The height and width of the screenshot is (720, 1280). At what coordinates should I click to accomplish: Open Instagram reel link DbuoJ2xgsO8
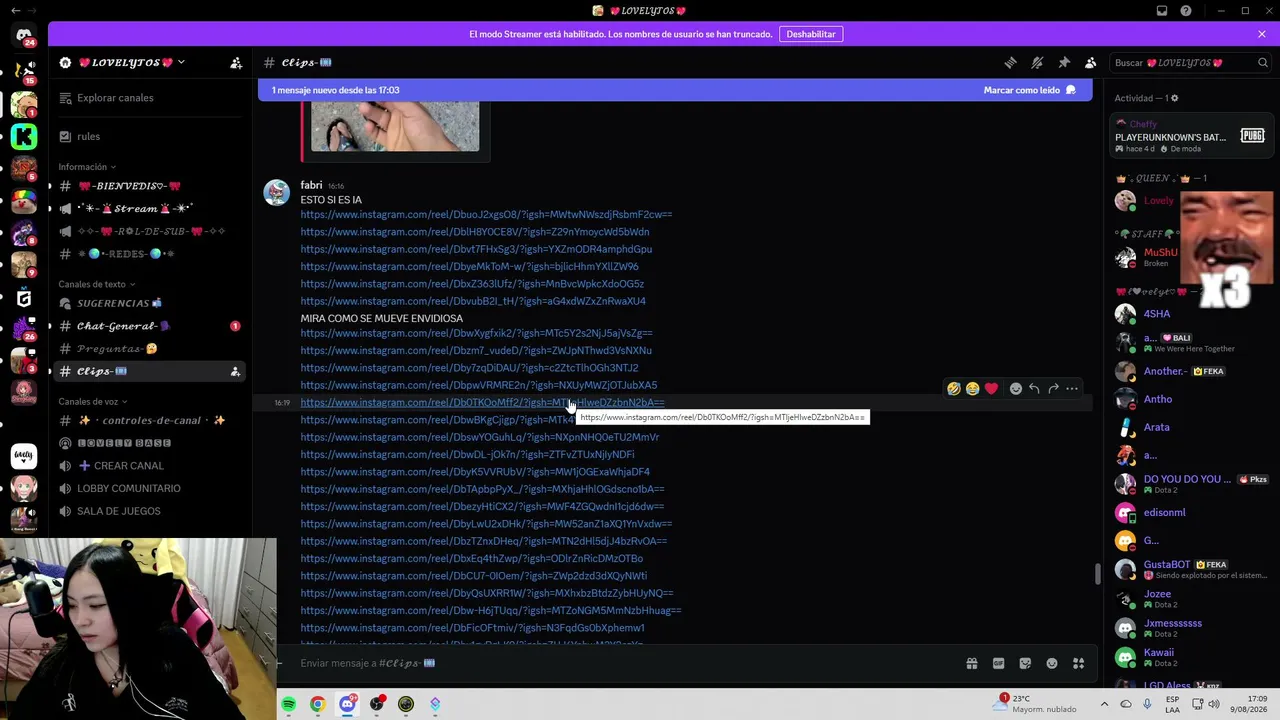tap(486, 215)
